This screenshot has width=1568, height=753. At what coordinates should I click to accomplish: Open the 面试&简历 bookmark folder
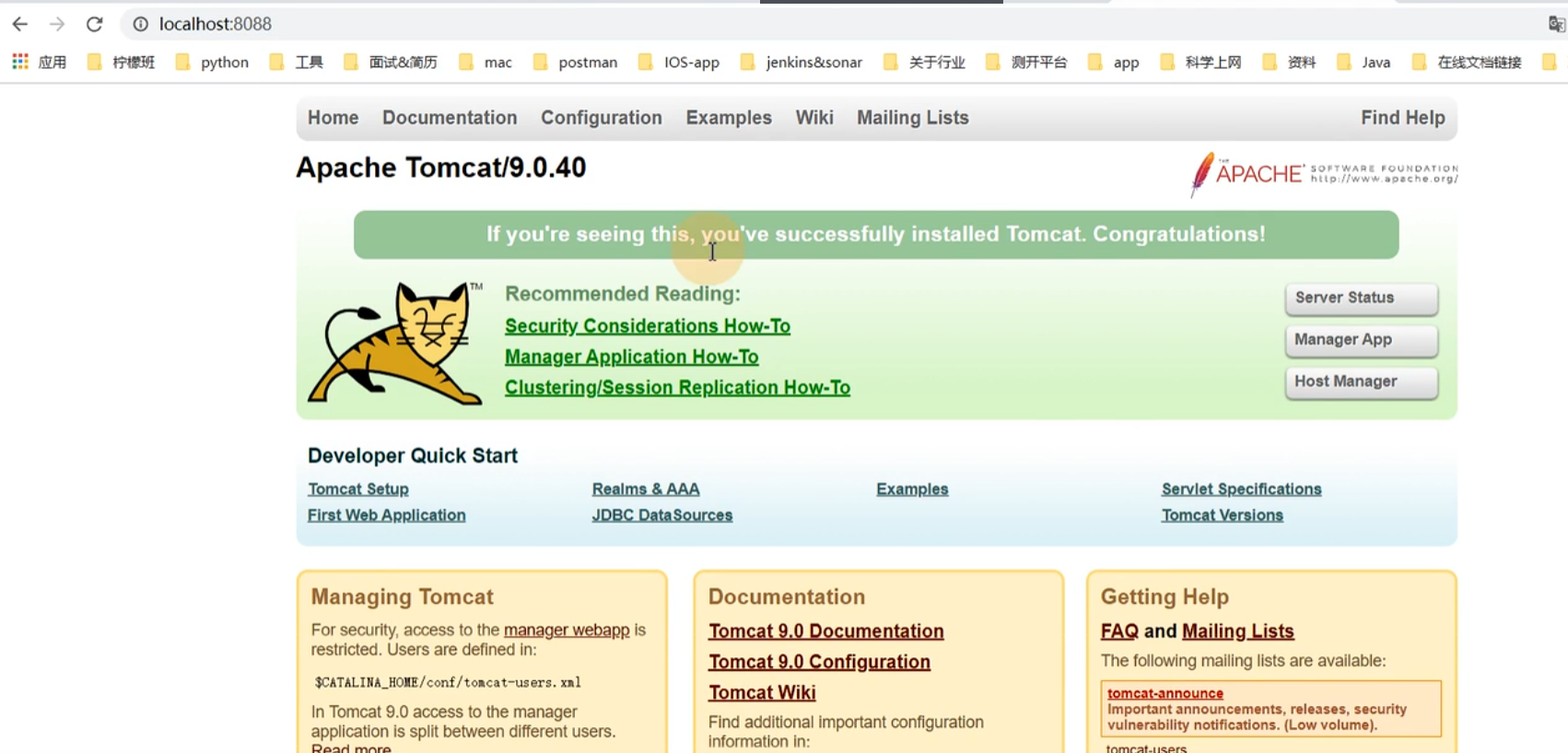pyautogui.click(x=390, y=62)
